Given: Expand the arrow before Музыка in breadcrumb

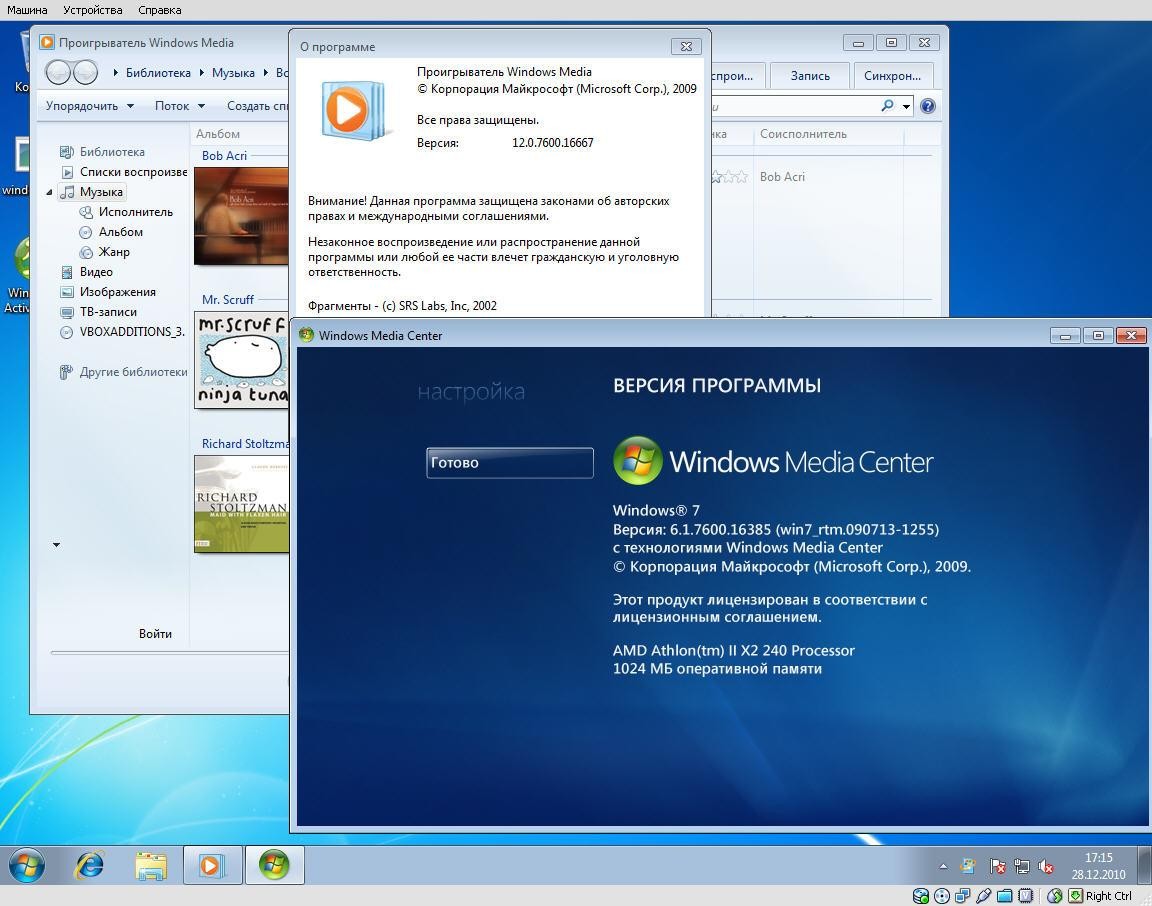Looking at the screenshot, I should point(202,73).
